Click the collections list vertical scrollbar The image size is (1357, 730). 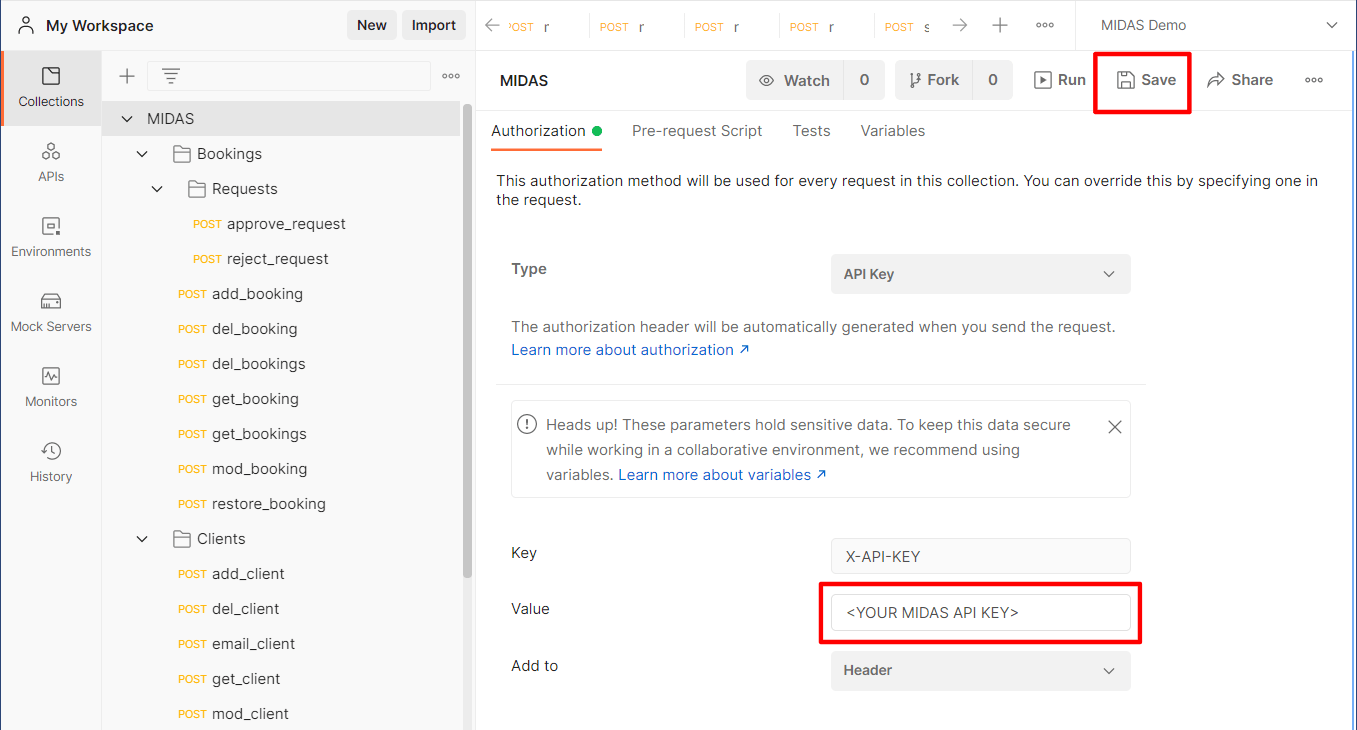click(x=467, y=340)
